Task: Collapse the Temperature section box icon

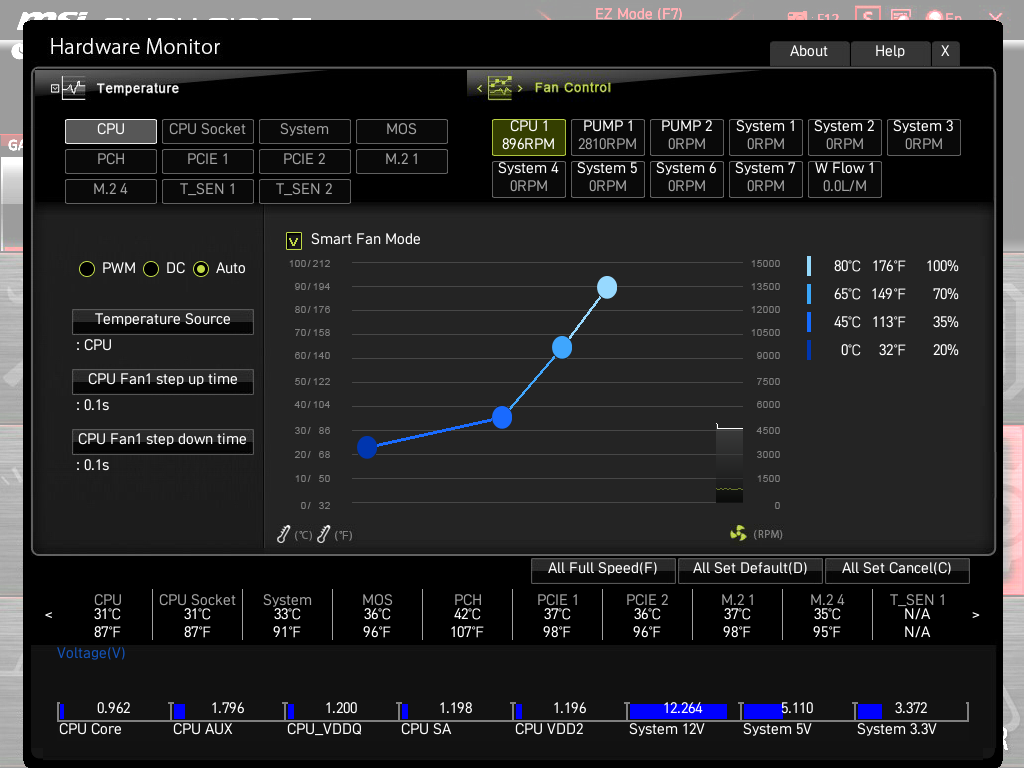Action: (55, 88)
